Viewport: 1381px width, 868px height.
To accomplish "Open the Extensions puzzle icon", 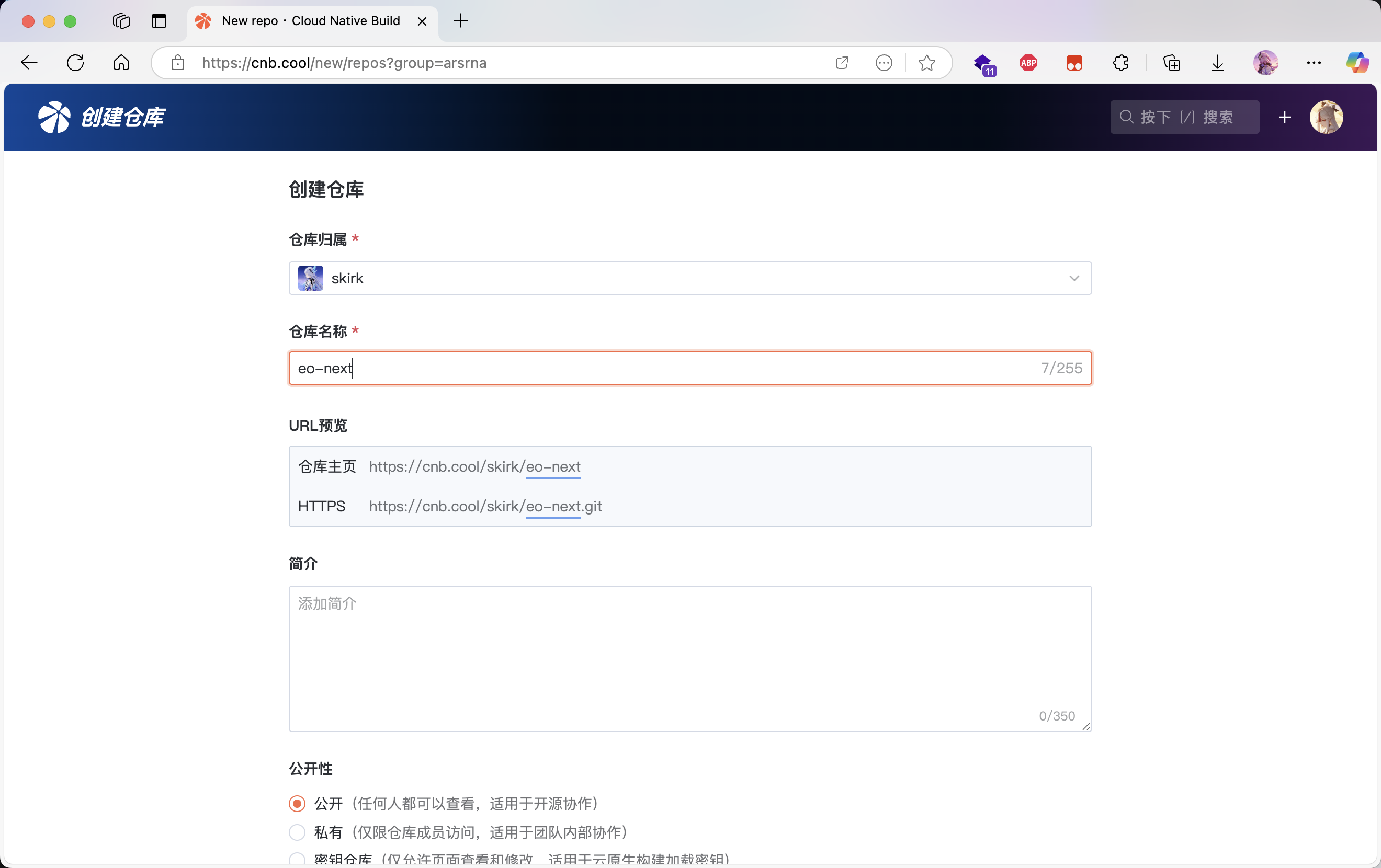I will tap(1120, 63).
